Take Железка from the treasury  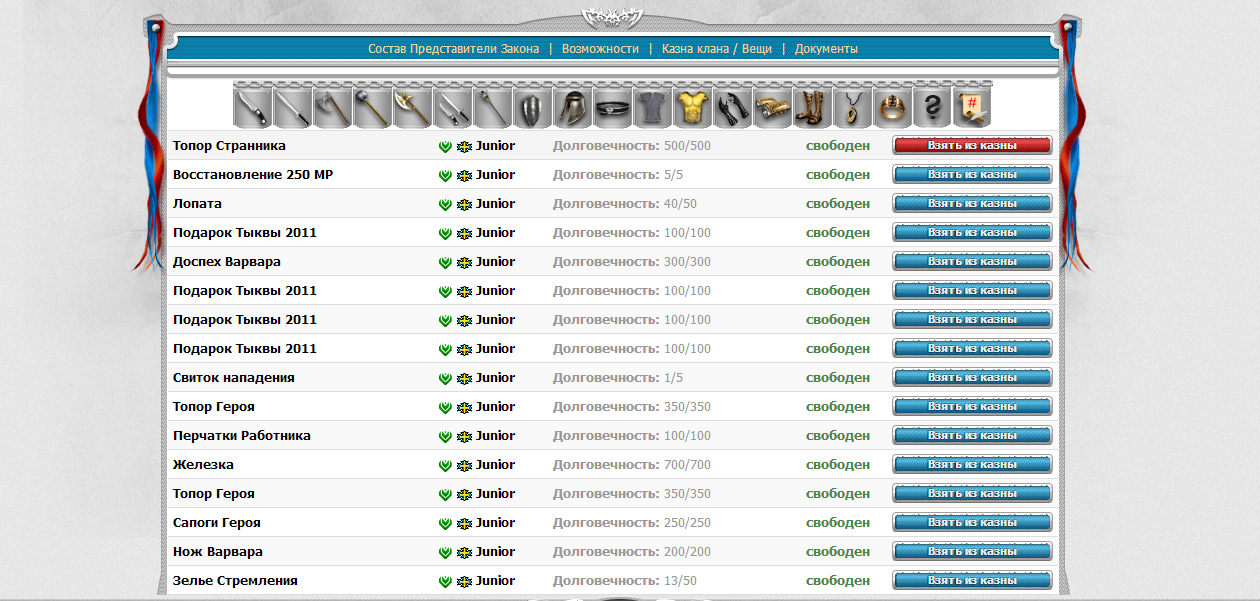point(972,465)
